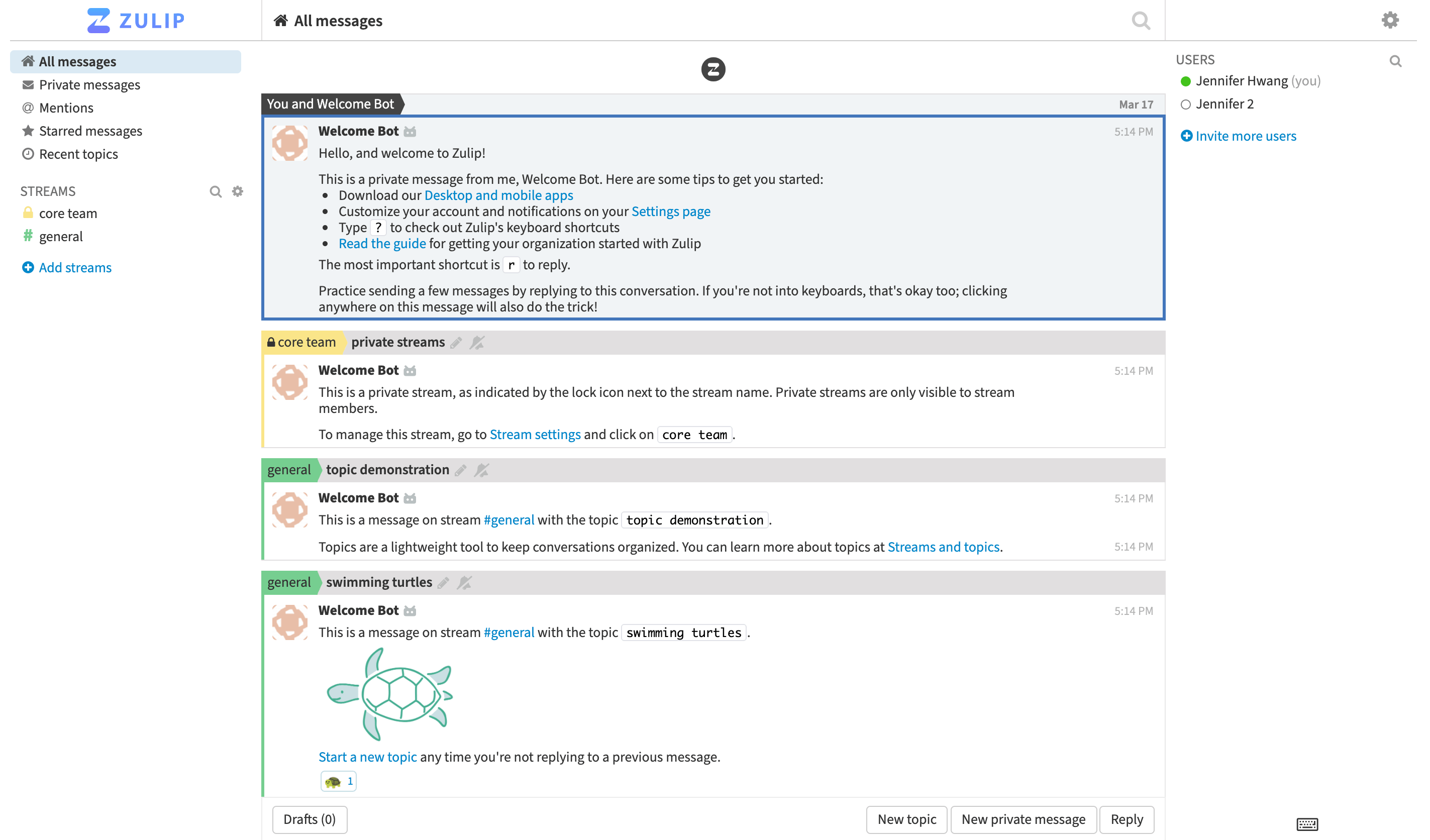Click the users search magnifier icon
This screenshot has width=1430, height=840.
(x=1395, y=61)
